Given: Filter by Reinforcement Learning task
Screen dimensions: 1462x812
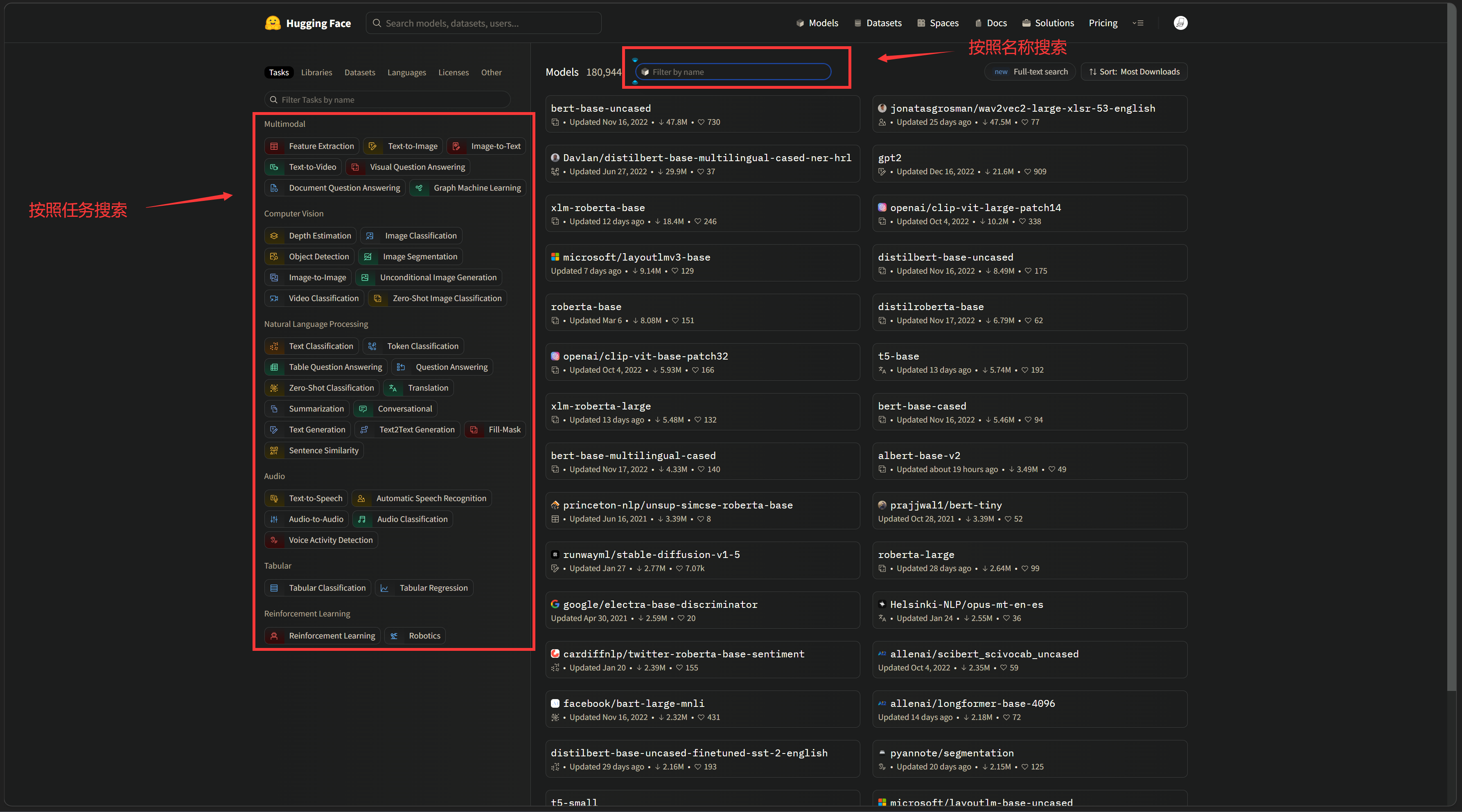Looking at the screenshot, I should tap(323, 636).
